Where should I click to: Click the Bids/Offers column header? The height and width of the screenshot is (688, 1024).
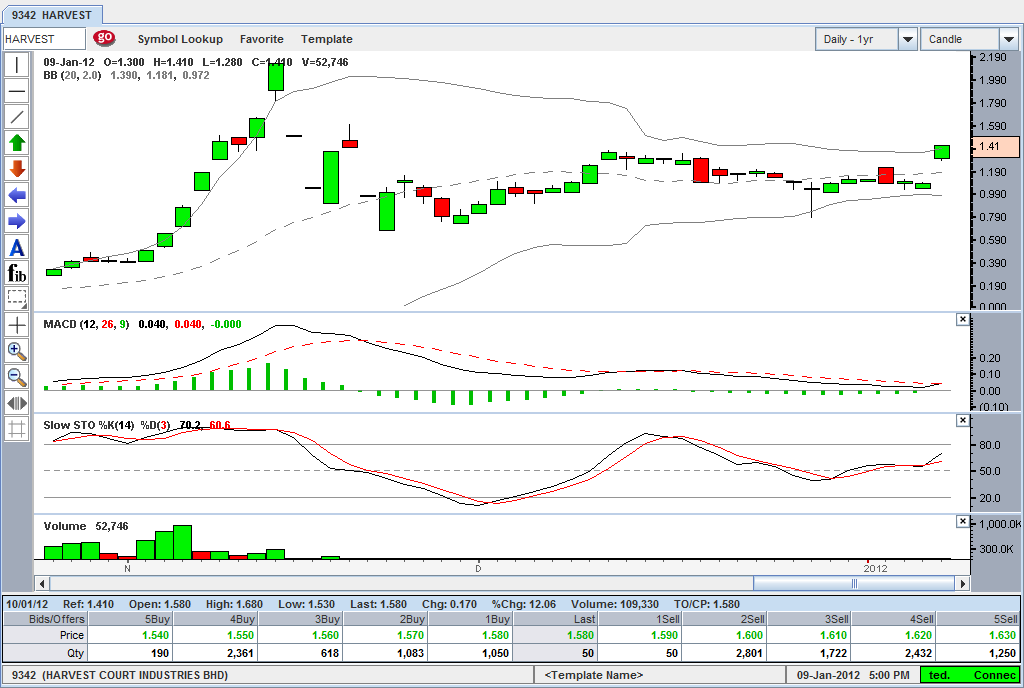tap(46, 619)
